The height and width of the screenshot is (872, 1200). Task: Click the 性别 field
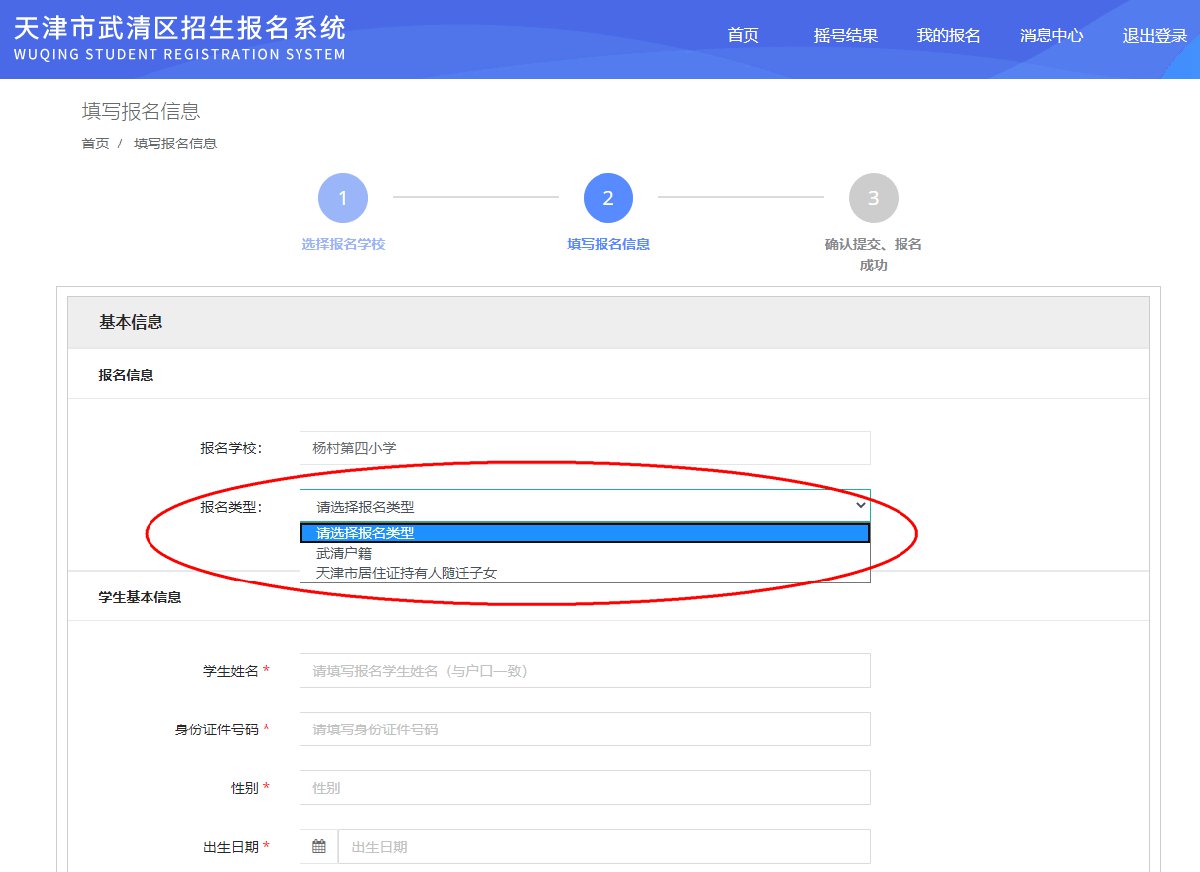click(584, 788)
